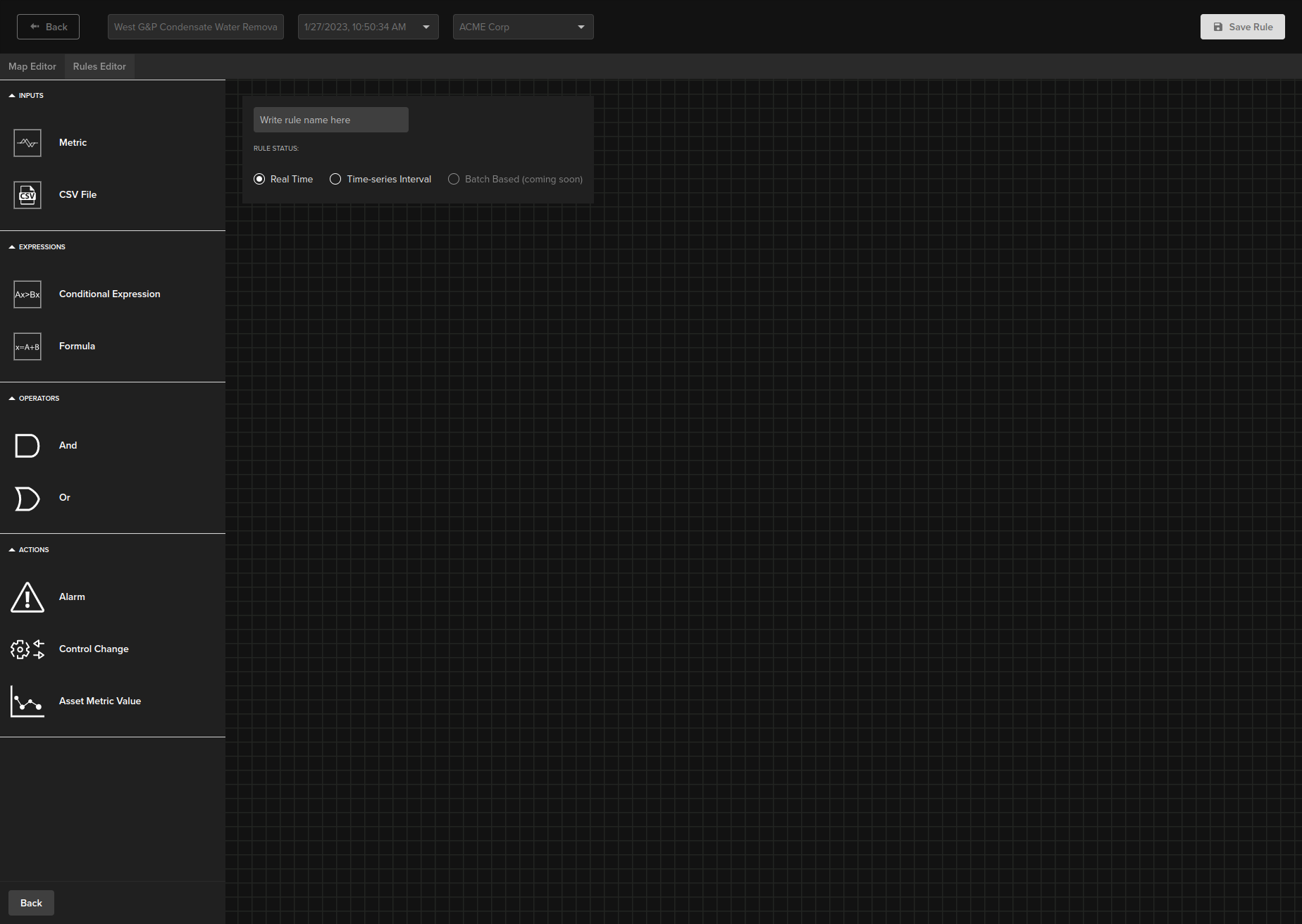Select the Or operator gate icon

coord(27,498)
